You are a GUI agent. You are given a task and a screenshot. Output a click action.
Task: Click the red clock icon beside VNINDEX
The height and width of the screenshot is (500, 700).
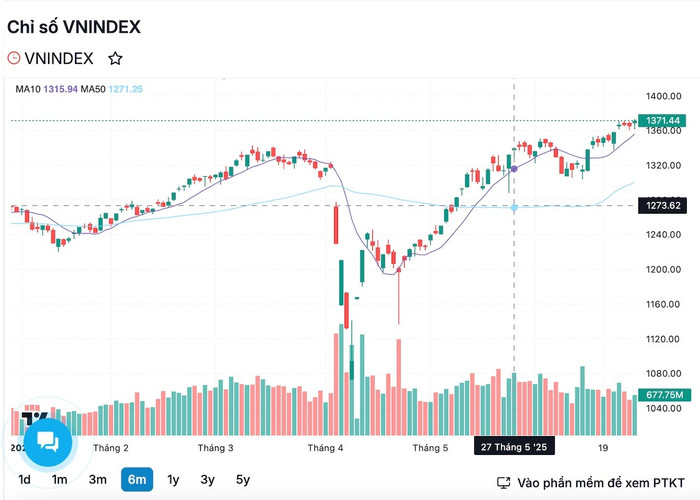(x=14, y=58)
